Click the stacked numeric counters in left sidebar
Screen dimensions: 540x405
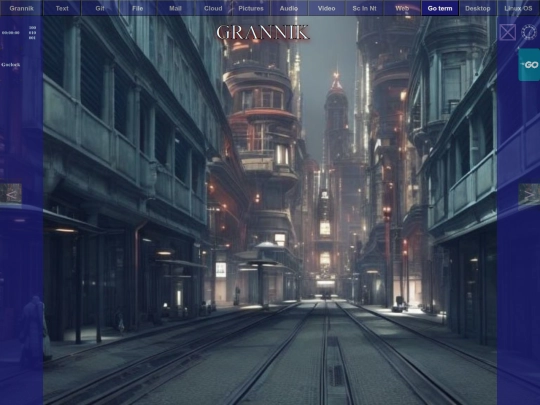click(x=32, y=33)
